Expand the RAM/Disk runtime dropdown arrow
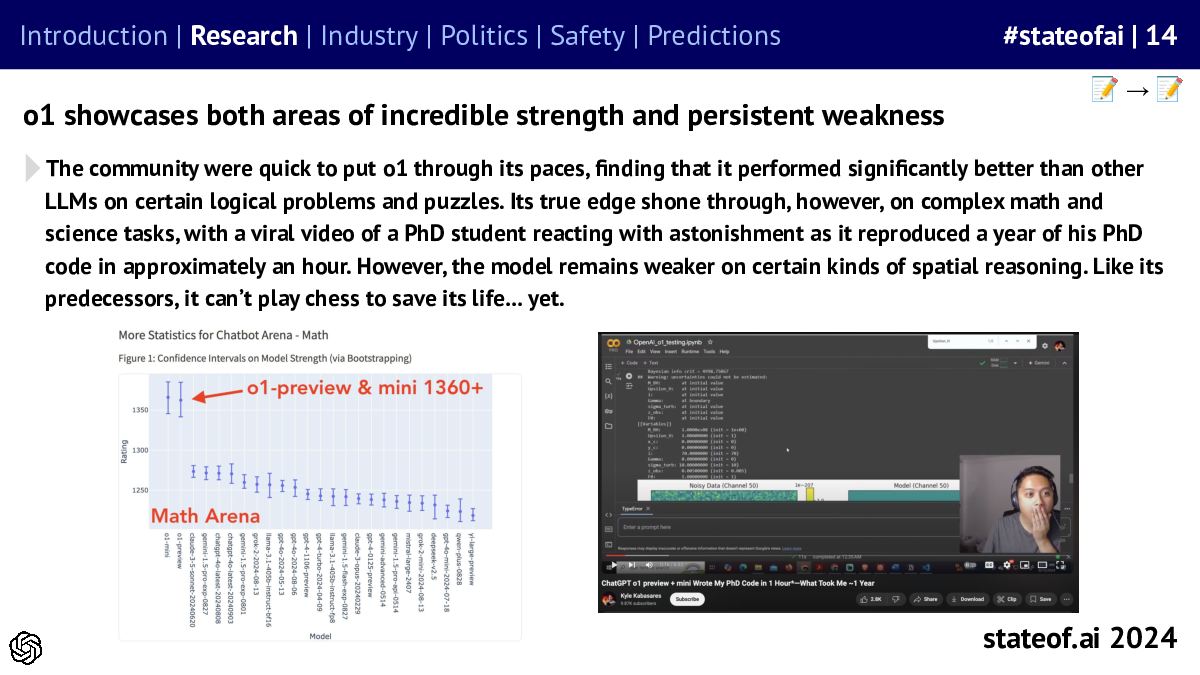 [x=1015, y=363]
